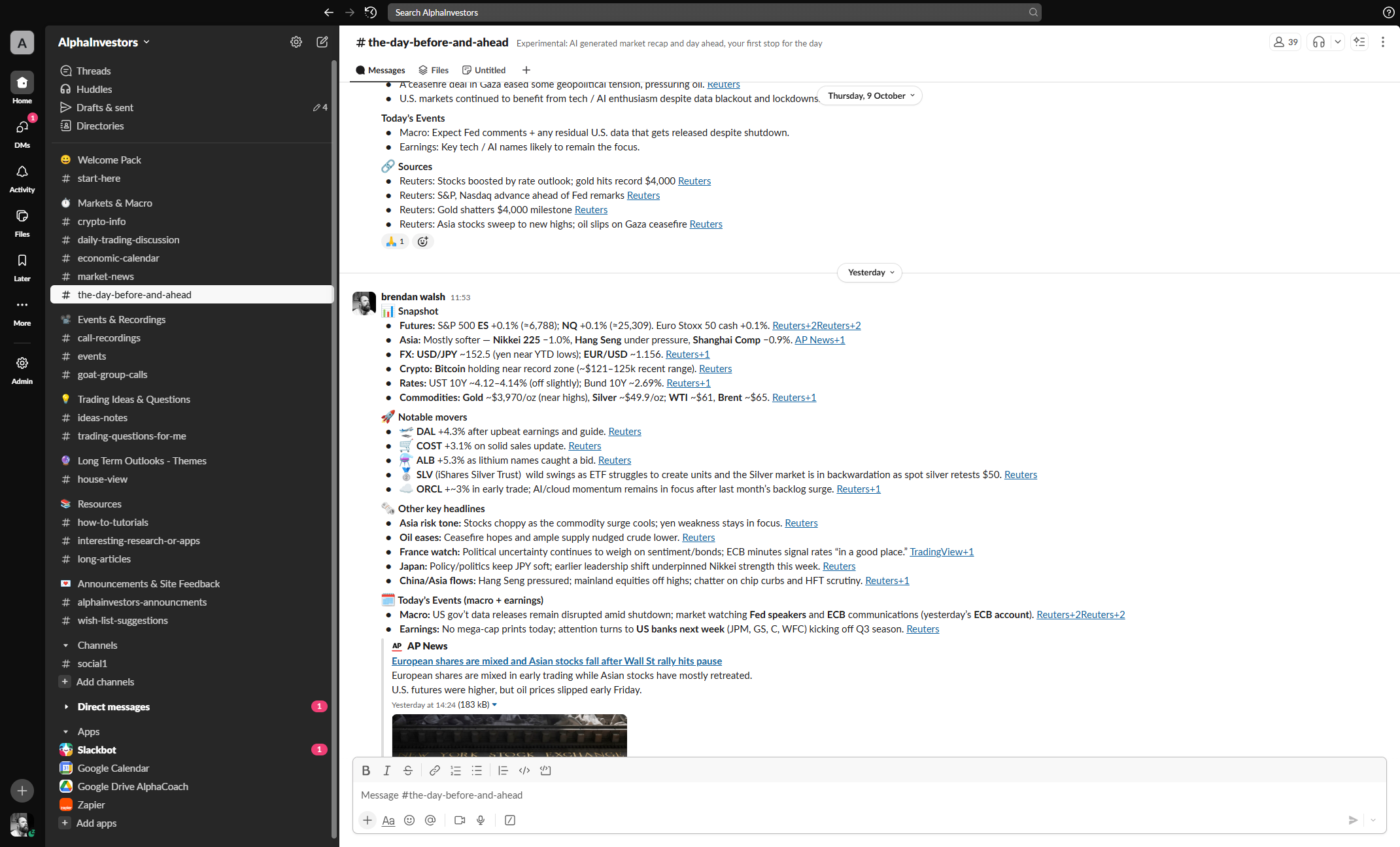Open the AlphaInvestors workspace menu

pos(103,42)
